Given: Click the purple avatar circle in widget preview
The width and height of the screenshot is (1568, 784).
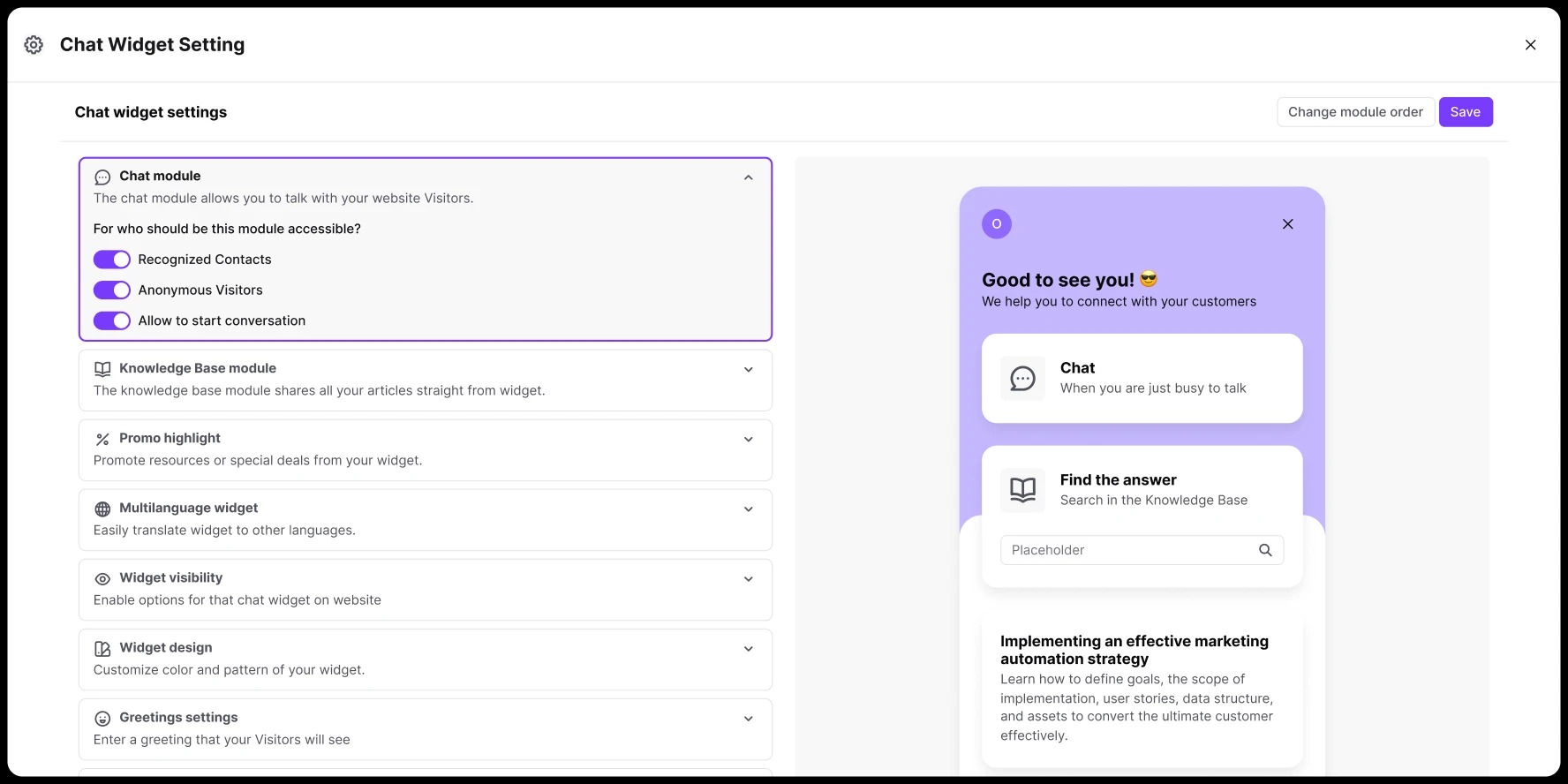Looking at the screenshot, I should click(x=997, y=224).
